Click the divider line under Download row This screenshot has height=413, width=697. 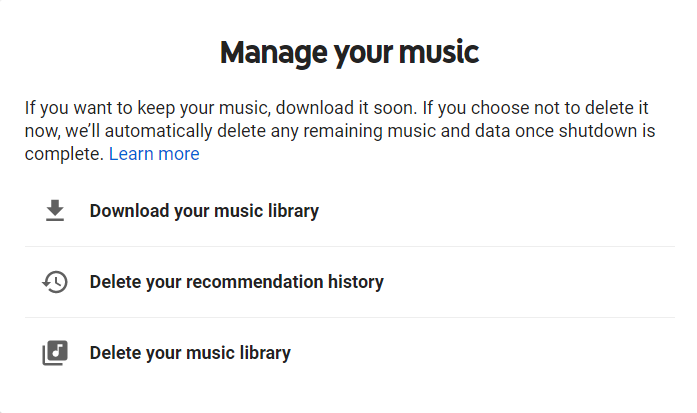pyautogui.click(x=349, y=246)
